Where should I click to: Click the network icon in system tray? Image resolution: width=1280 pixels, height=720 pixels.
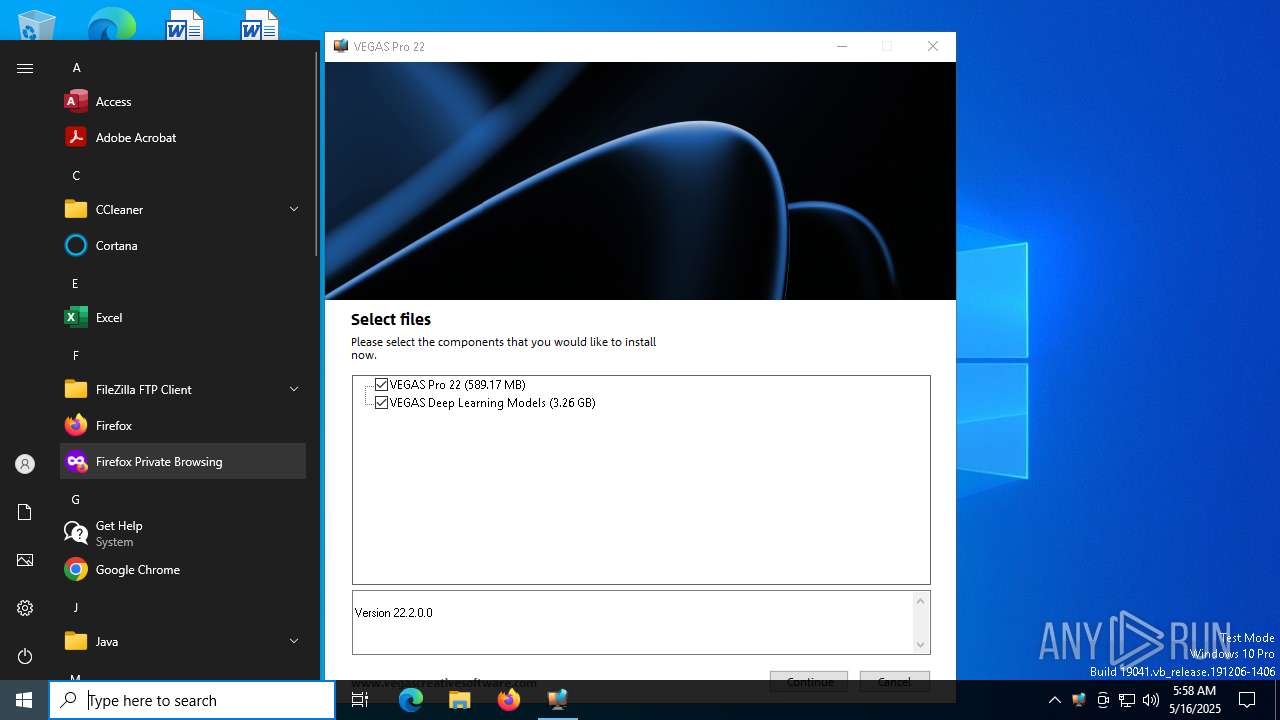click(1127, 700)
